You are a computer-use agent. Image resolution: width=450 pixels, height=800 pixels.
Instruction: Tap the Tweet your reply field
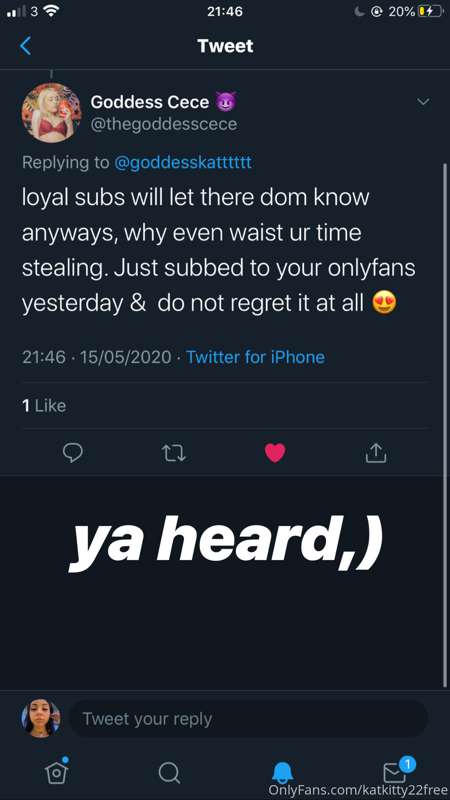[248, 719]
